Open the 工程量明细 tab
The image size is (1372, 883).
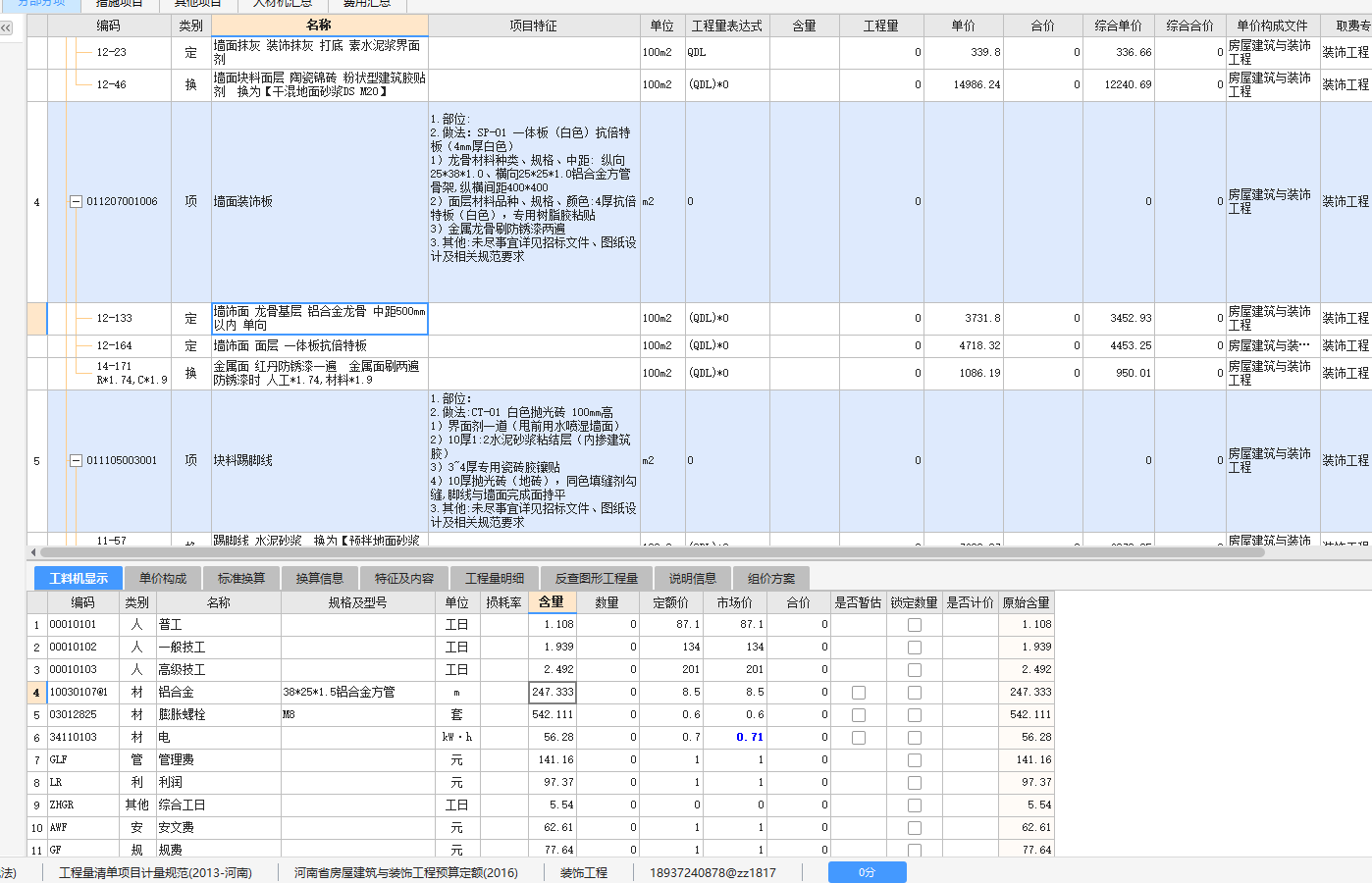coord(495,578)
